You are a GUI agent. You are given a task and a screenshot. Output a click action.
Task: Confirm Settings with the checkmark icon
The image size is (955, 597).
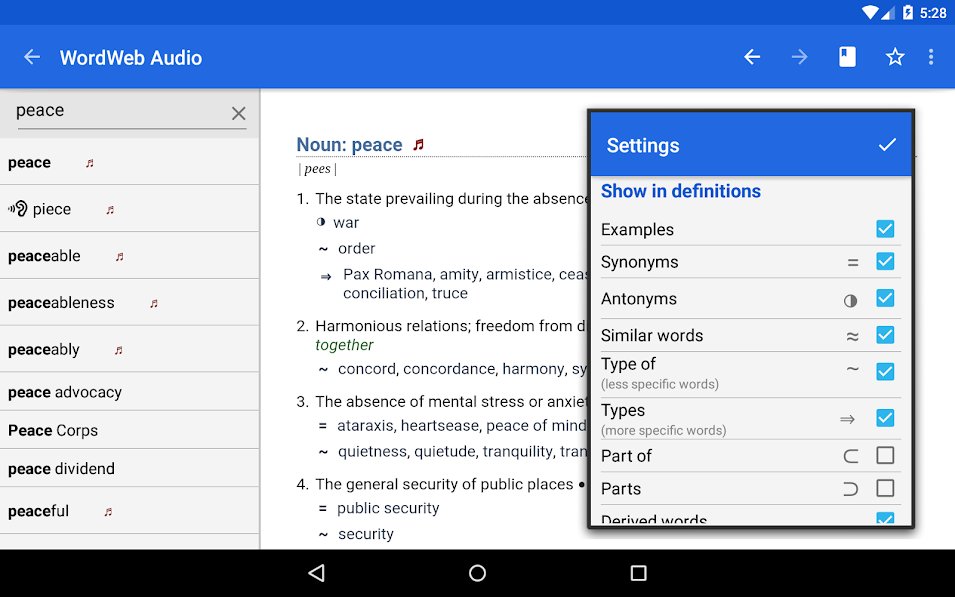pyautogui.click(x=887, y=144)
